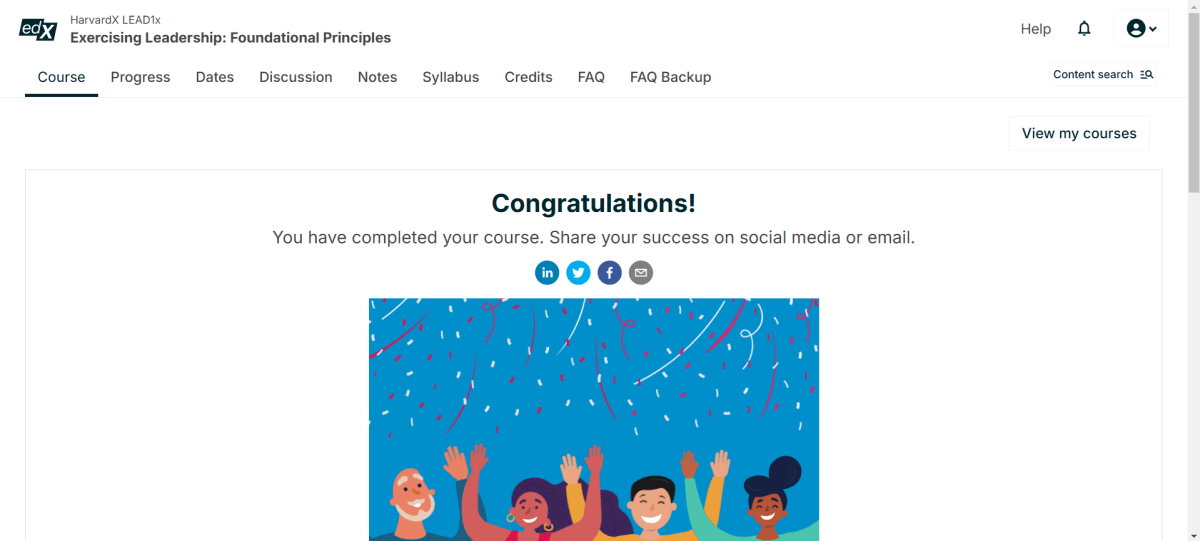Image resolution: width=1200 pixels, height=541 pixels.
Task: Go to the Discussion tab
Action: [x=296, y=77]
